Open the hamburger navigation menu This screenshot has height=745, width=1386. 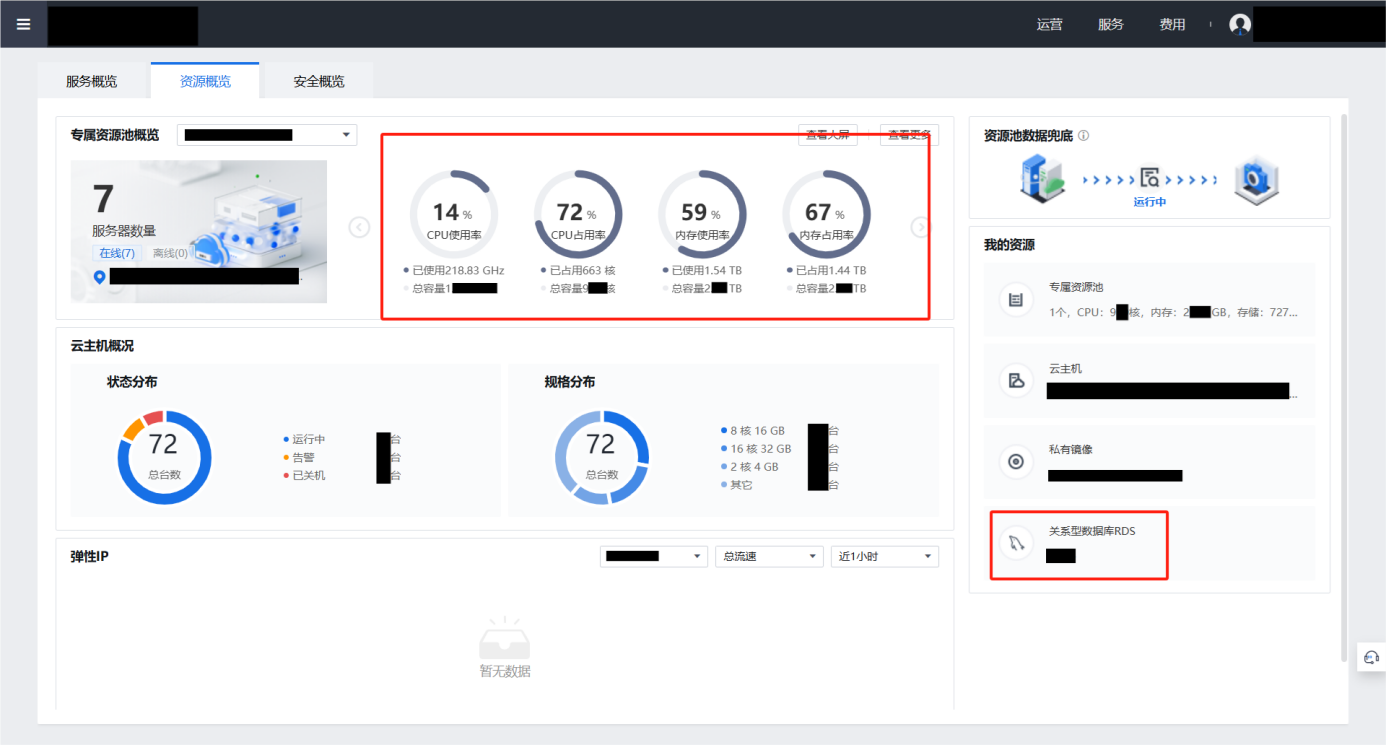[23, 24]
